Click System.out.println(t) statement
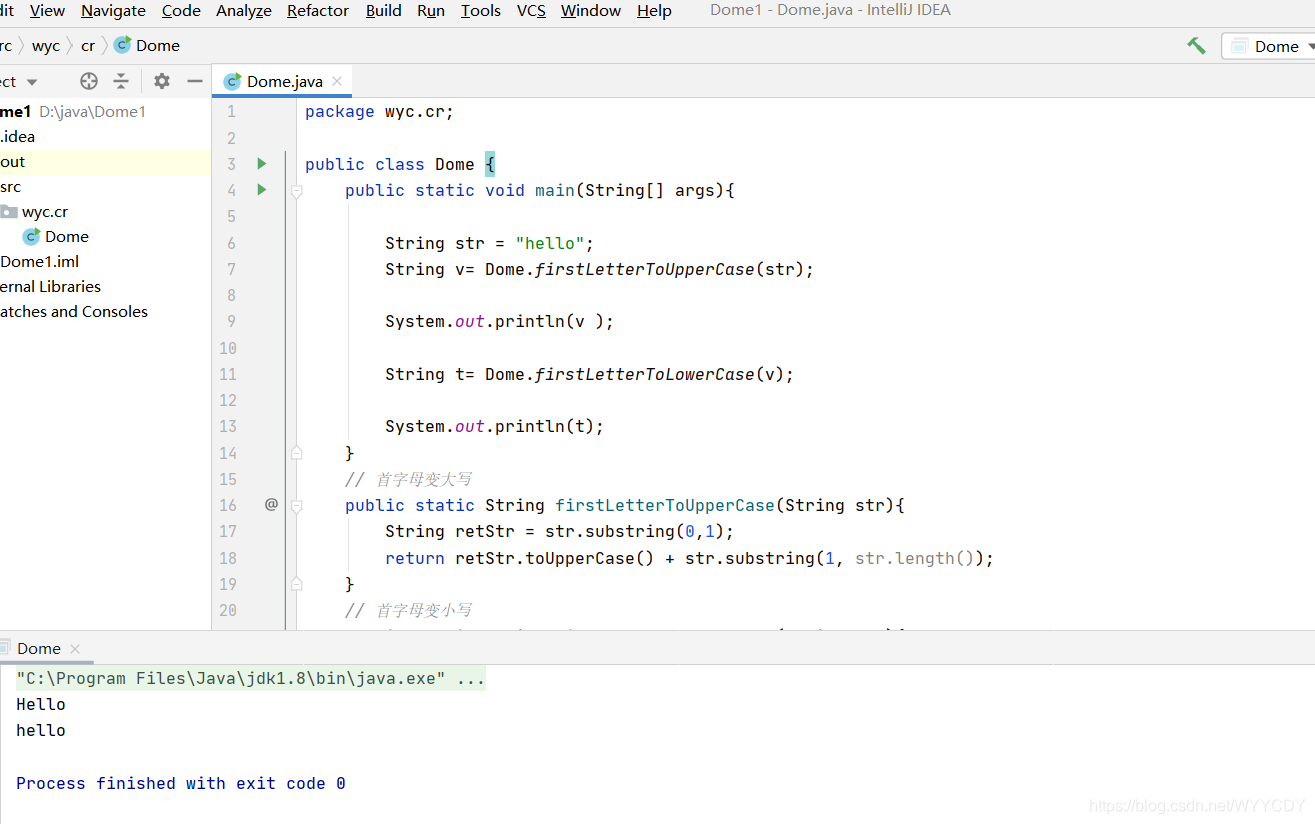Screen dimensions: 1315x824 [x=495, y=427]
